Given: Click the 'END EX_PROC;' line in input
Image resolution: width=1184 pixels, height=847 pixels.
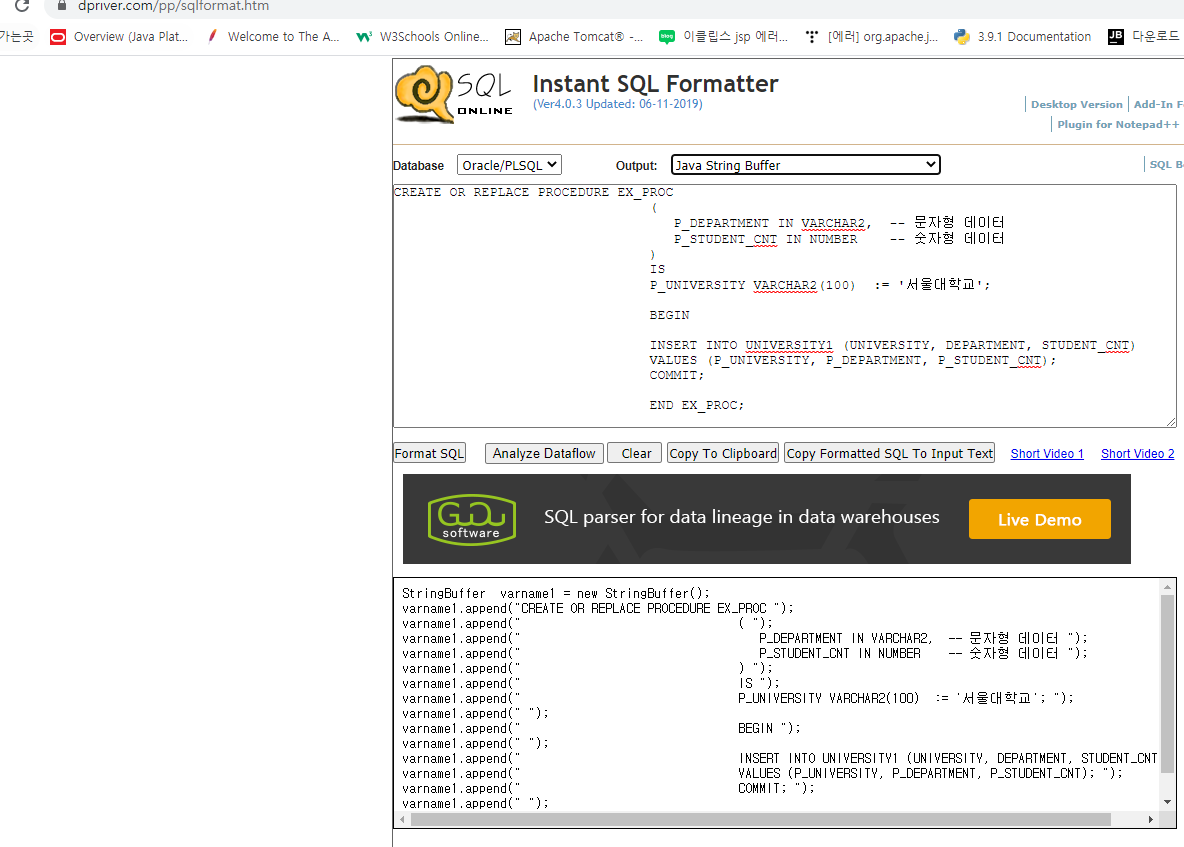Looking at the screenshot, I should tap(696, 405).
